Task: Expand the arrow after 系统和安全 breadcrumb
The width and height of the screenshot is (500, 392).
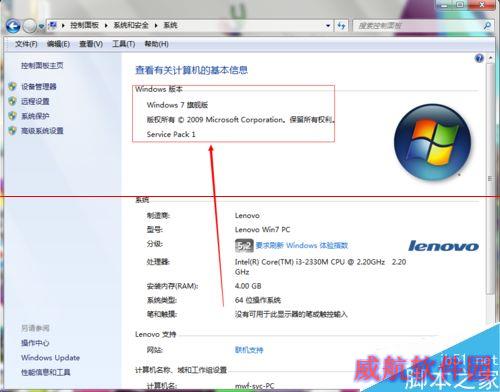Action: click(156, 25)
